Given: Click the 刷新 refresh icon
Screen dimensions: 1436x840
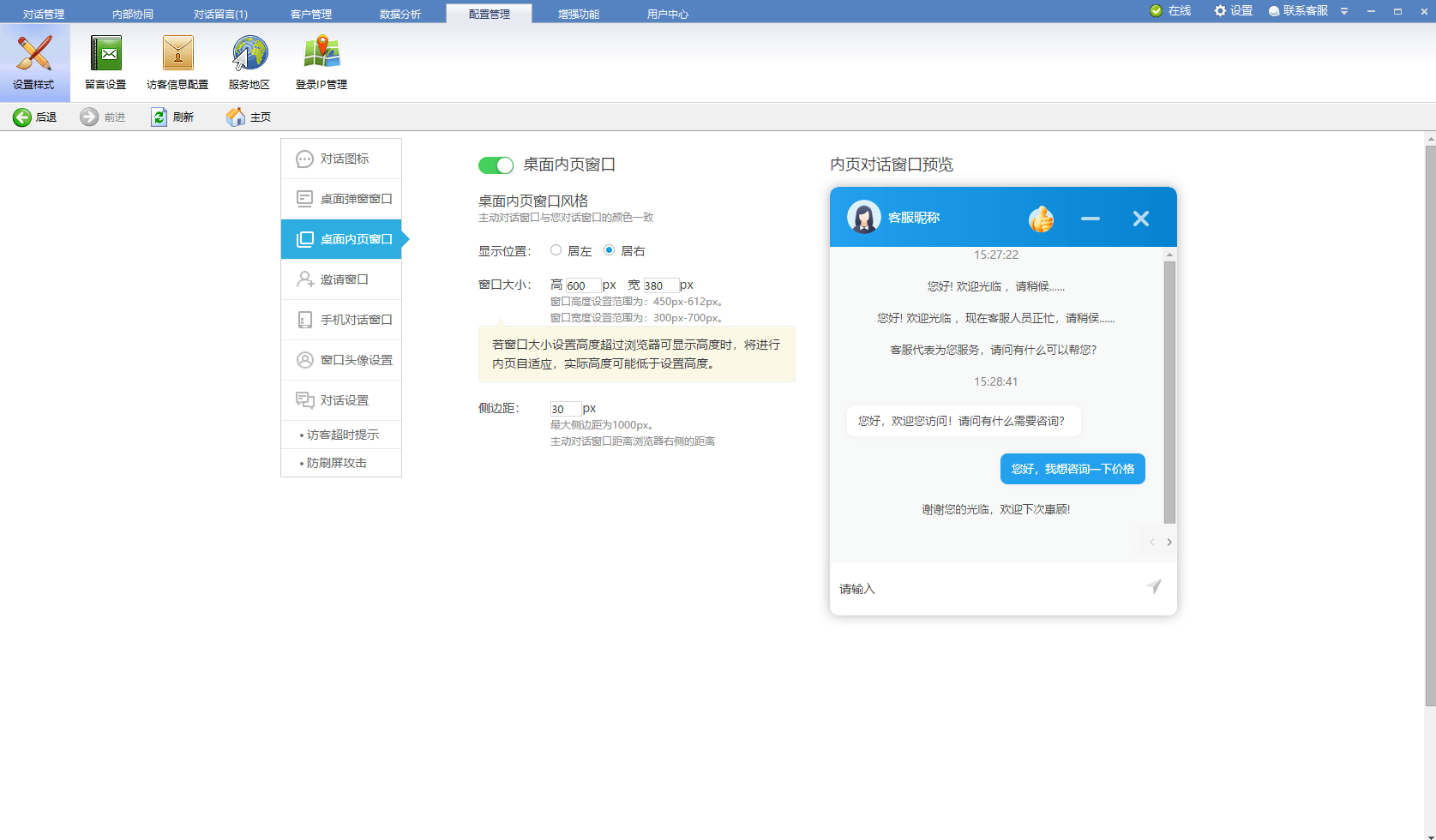Looking at the screenshot, I should 159,117.
